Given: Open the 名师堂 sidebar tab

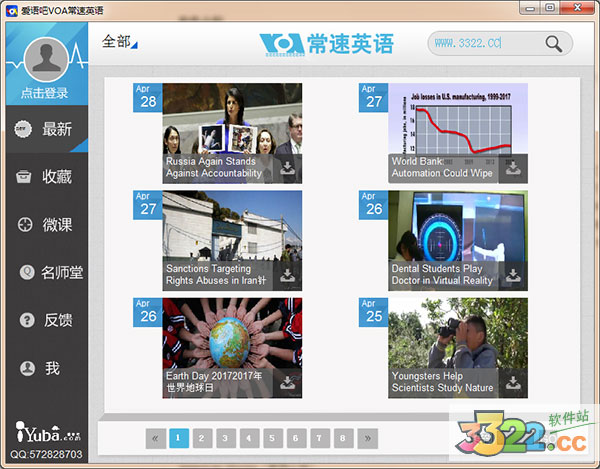Looking at the screenshot, I should coord(47,272).
